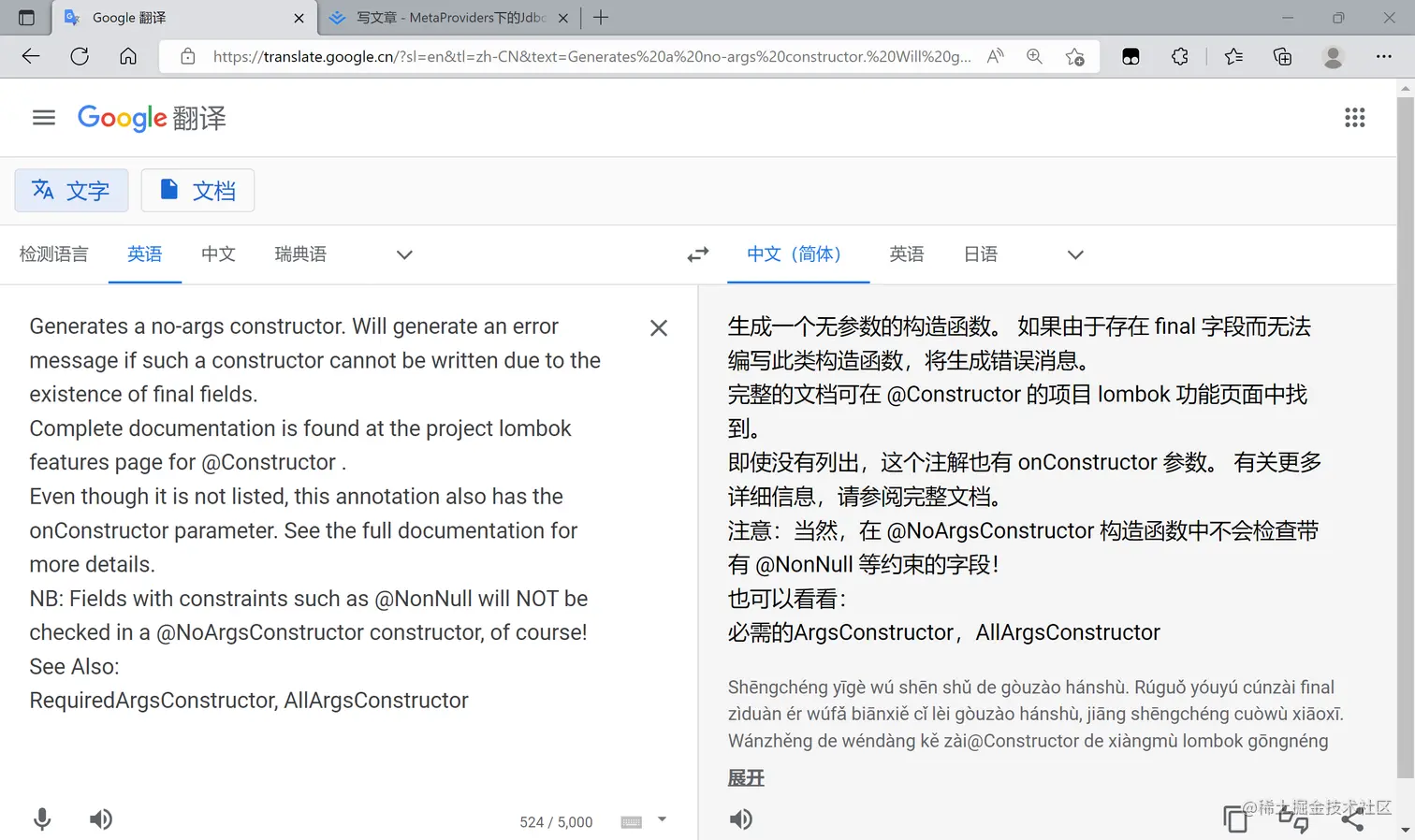Switch to the 写文章 MetaProviders tab
The width and height of the screenshot is (1415, 840).
click(x=449, y=18)
